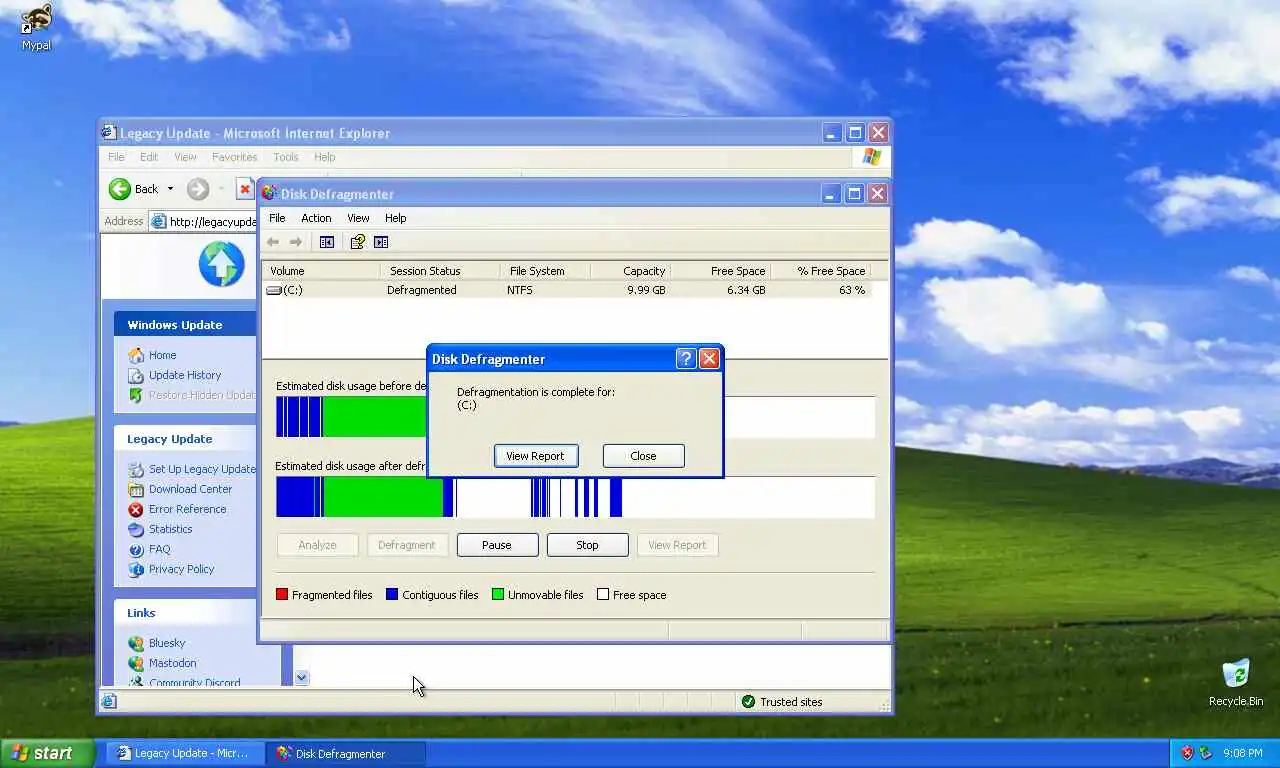Click Close in the completion dialog
This screenshot has width=1280, height=768.
pos(643,456)
